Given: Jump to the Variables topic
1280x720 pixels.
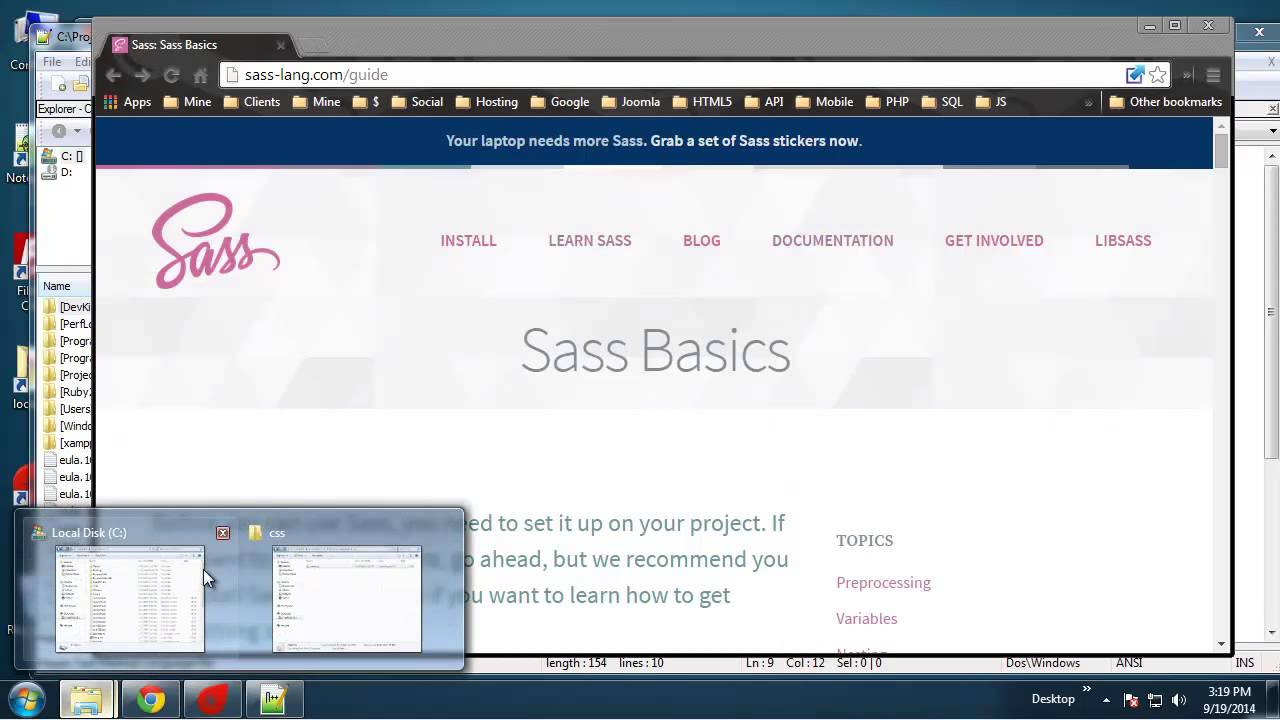Looking at the screenshot, I should click(x=867, y=618).
